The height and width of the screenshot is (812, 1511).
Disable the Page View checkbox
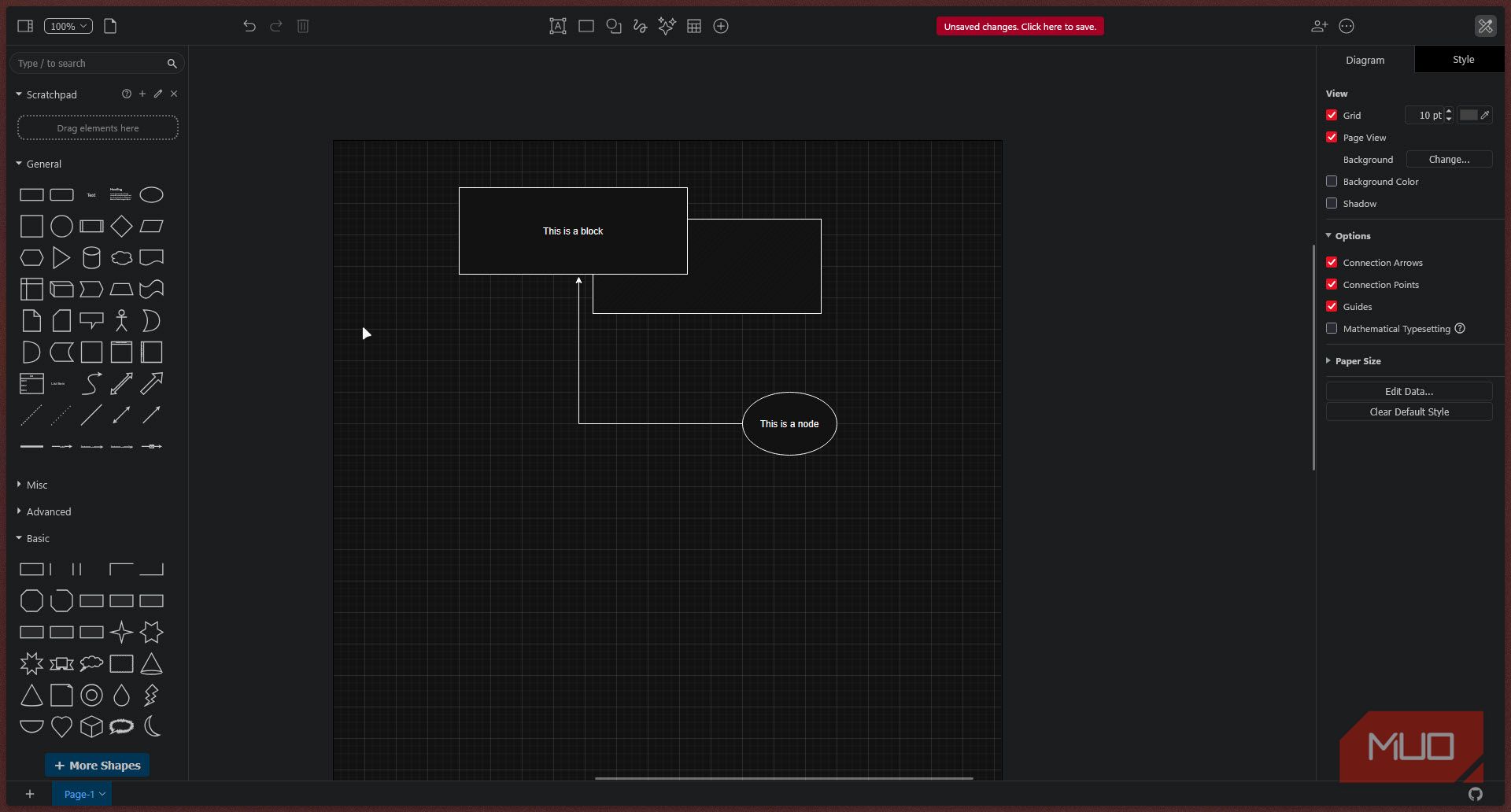click(x=1332, y=137)
